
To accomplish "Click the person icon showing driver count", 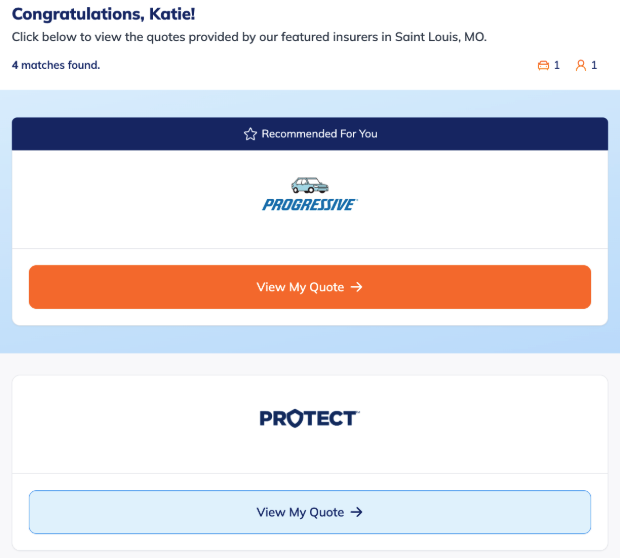I will tap(580, 66).
